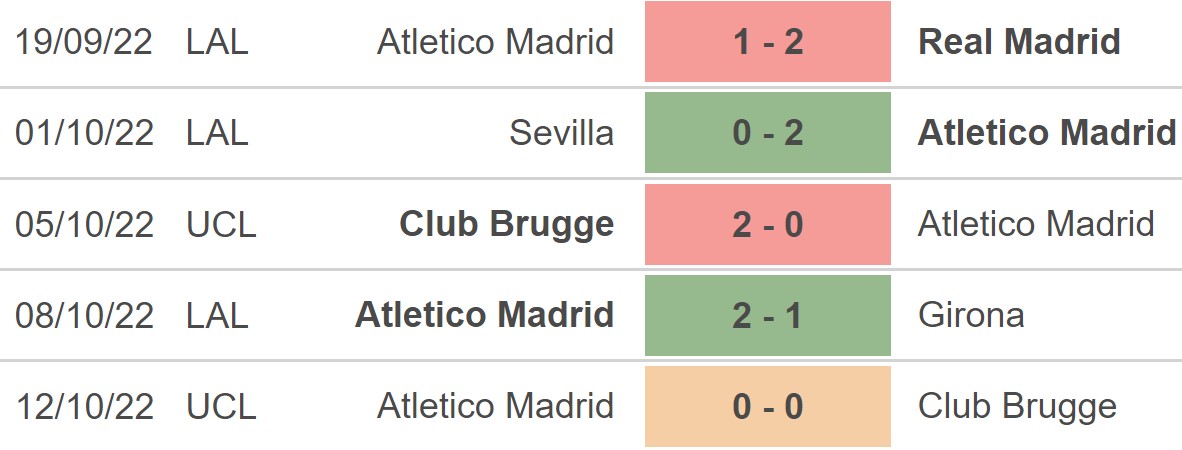
Task: Select the 05/10/22 match date
Action: 85,224
